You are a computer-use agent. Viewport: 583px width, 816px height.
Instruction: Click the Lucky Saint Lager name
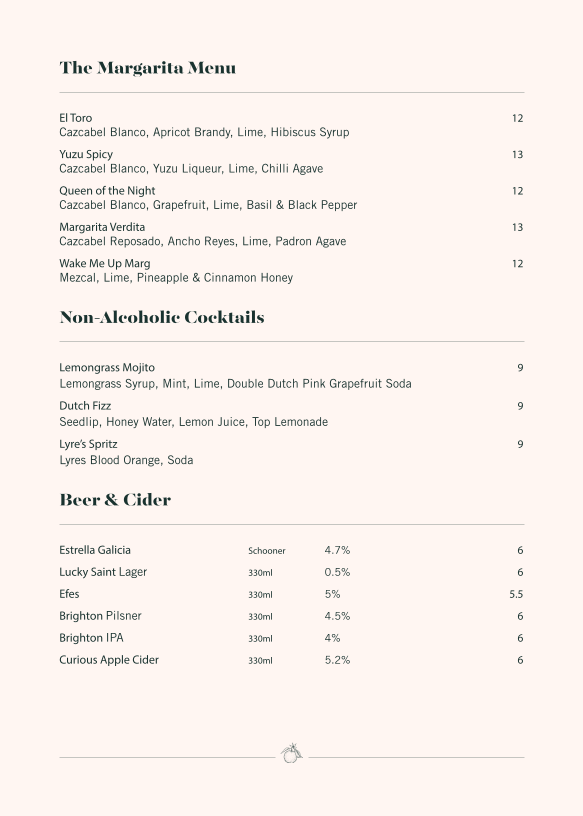[103, 572]
